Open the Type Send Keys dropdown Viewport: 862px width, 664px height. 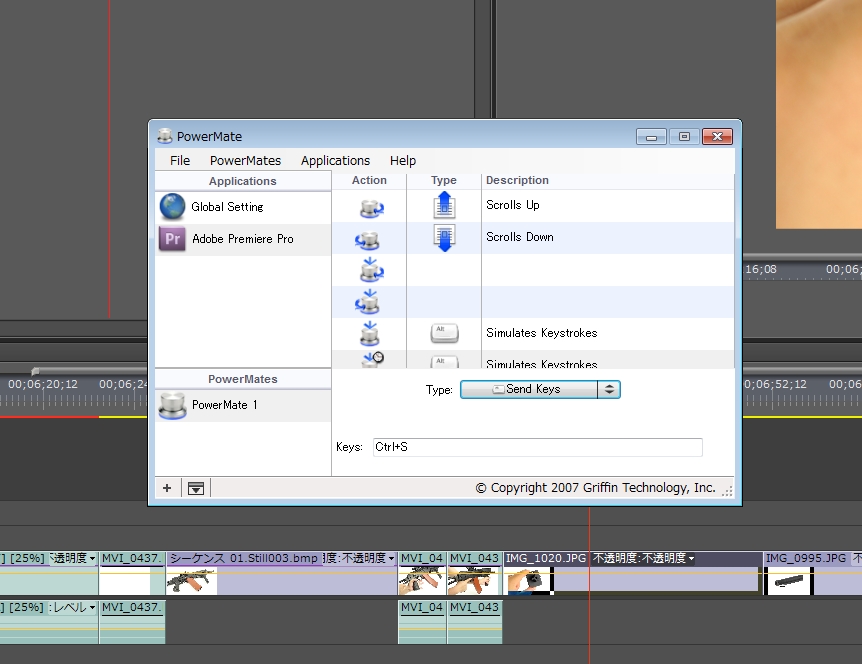click(540, 389)
